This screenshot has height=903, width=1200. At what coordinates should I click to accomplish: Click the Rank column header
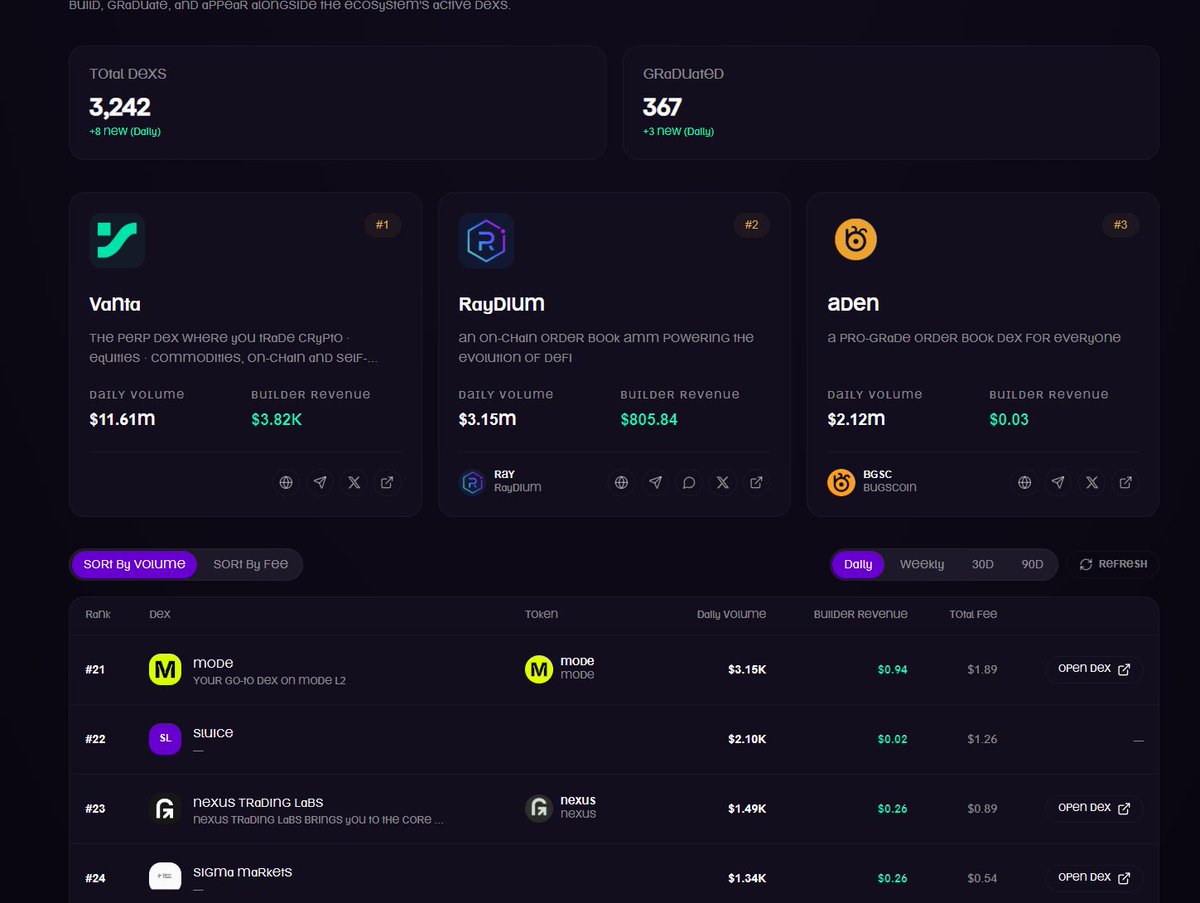pyautogui.click(x=98, y=614)
